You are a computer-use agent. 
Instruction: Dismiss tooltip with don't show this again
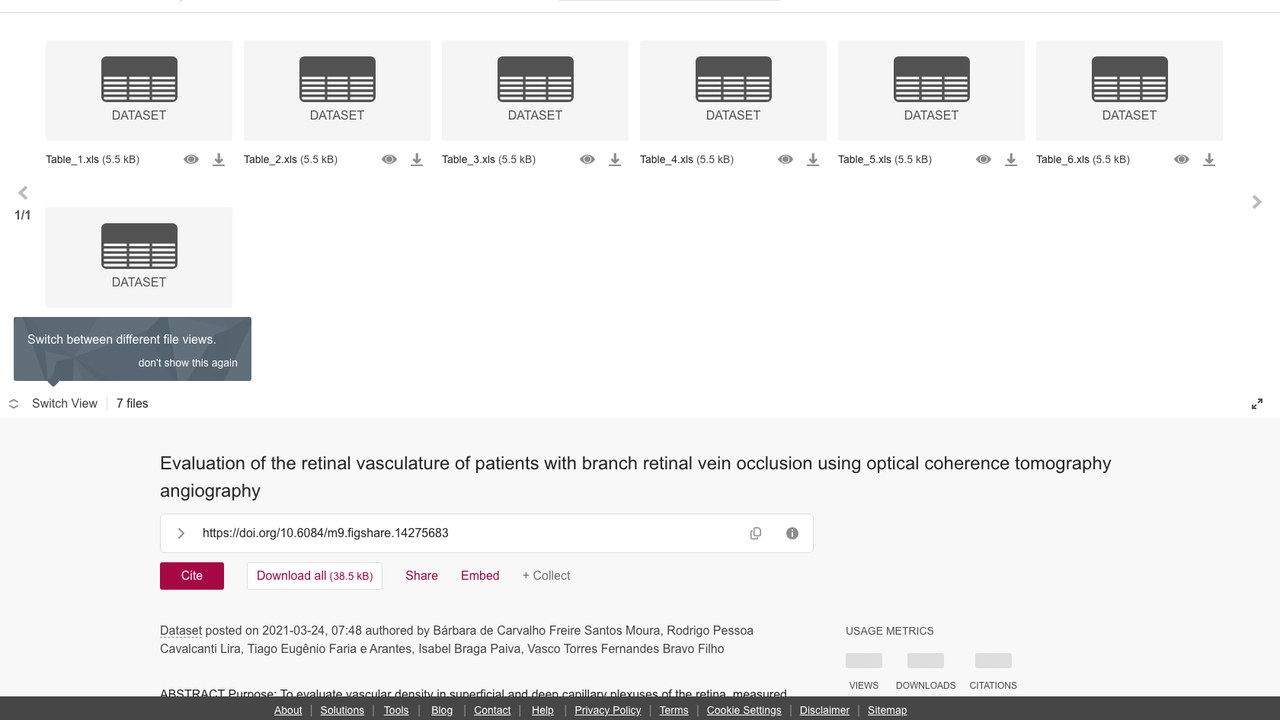pyautogui.click(x=188, y=363)
